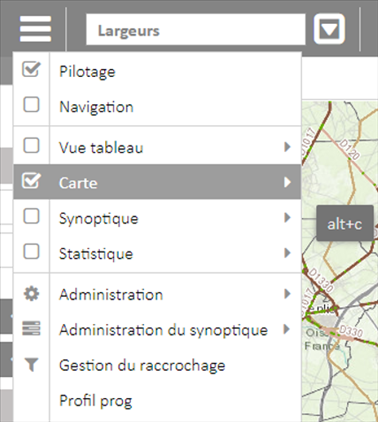Open the hamburger main menu icon

[35, 29]
